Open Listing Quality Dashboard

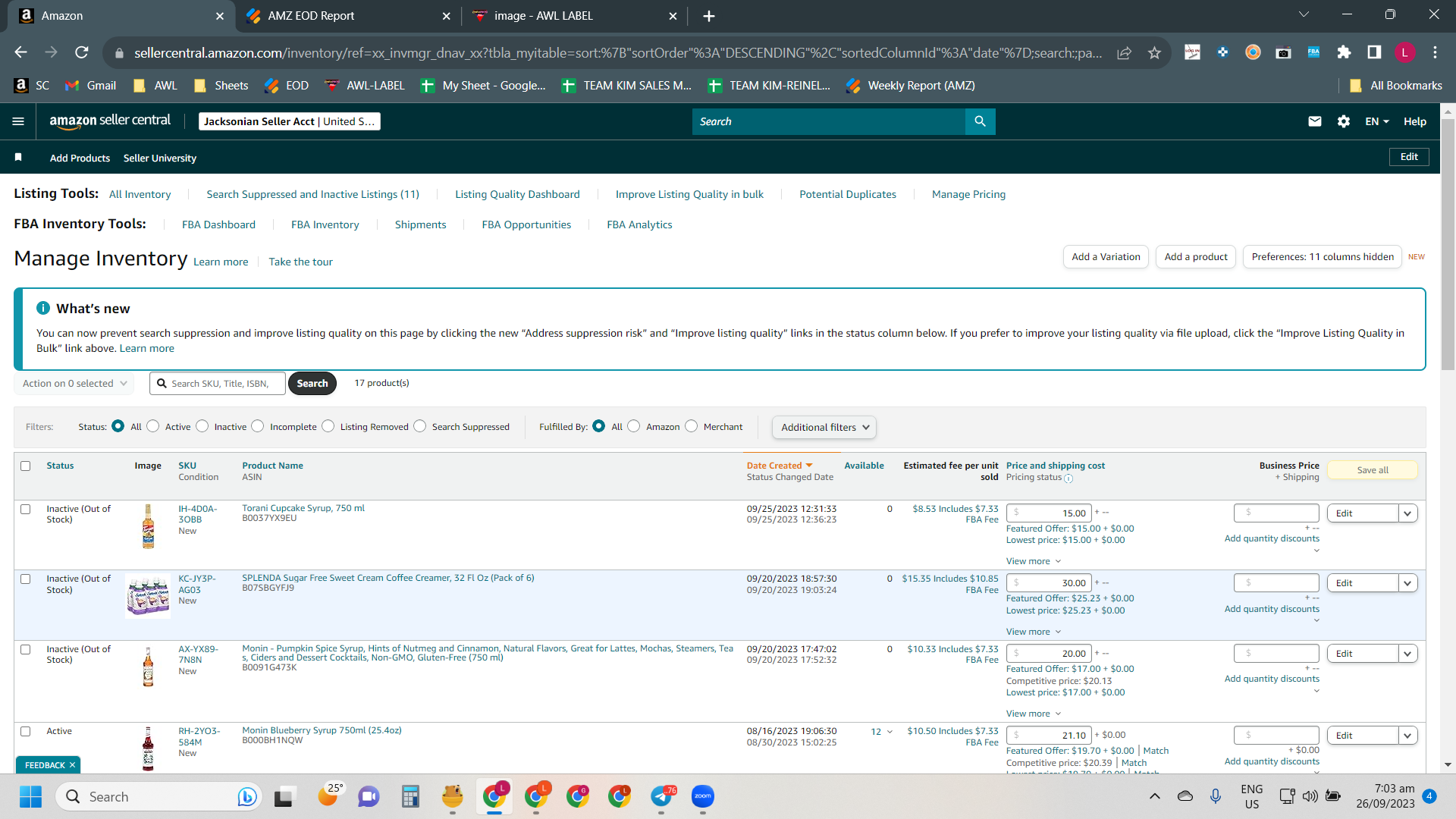point(517,194)
